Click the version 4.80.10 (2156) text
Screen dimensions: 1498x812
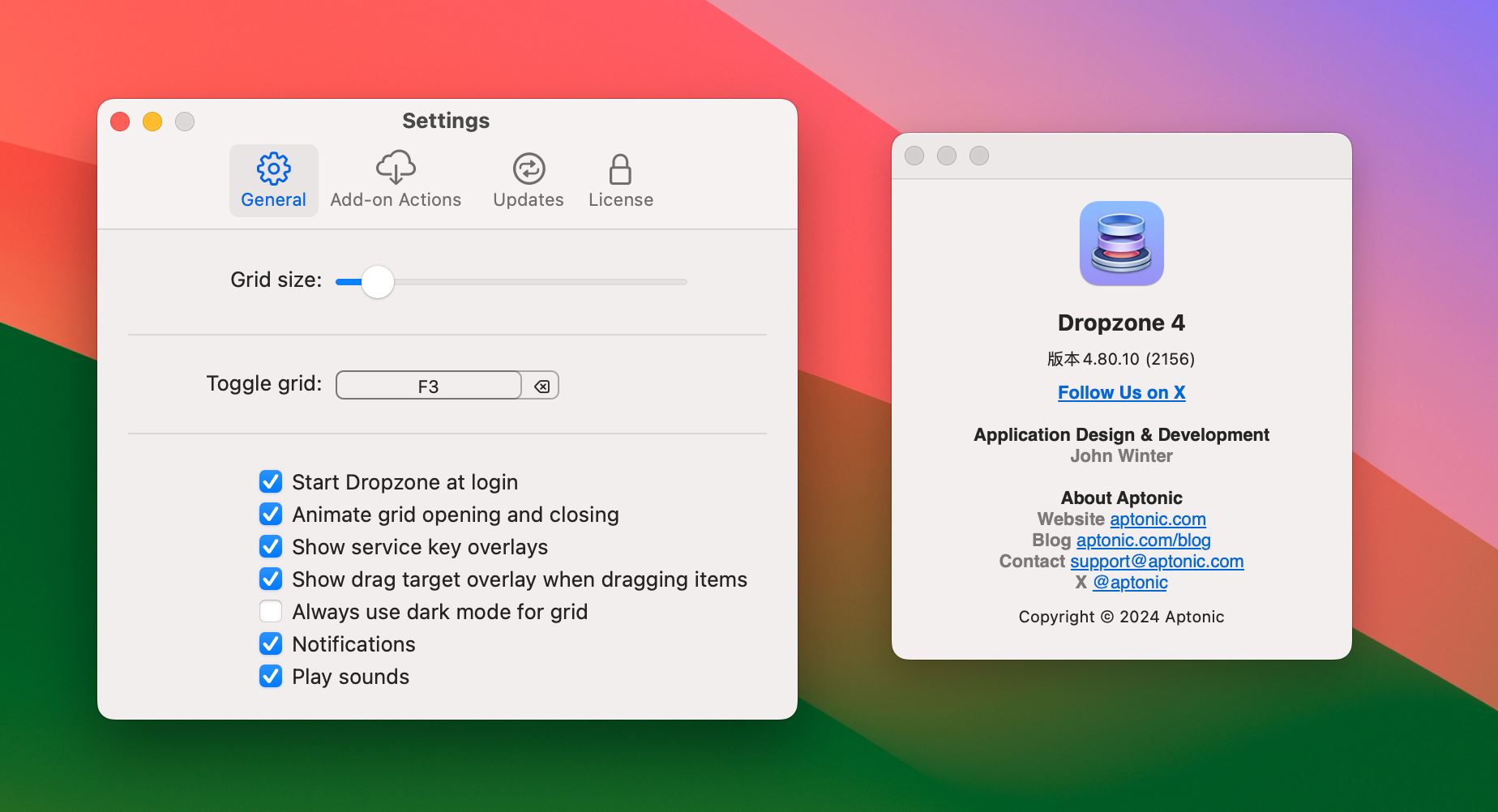(x=1121, y=359)
